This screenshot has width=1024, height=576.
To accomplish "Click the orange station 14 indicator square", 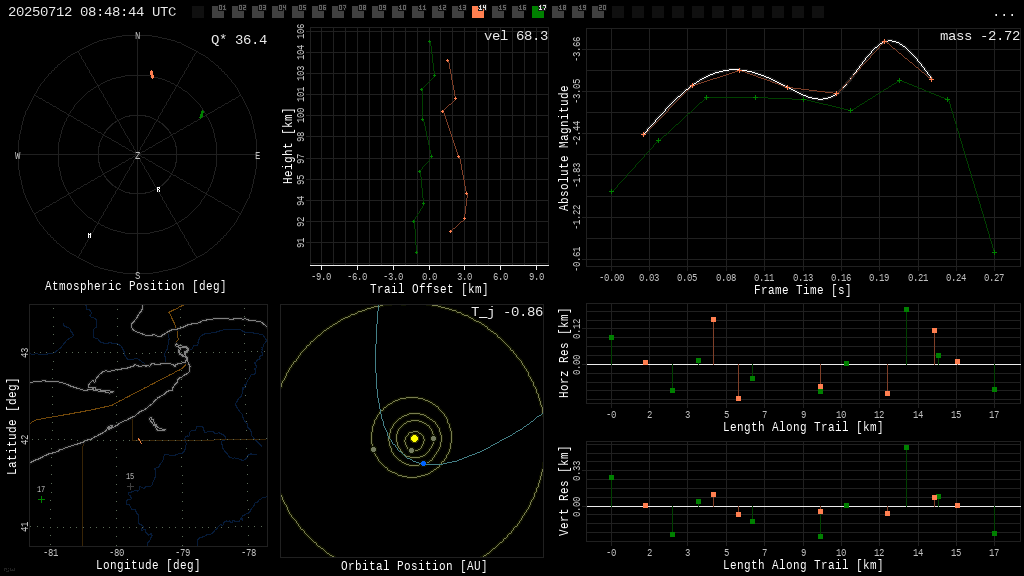I will click(x=478, y=12).
